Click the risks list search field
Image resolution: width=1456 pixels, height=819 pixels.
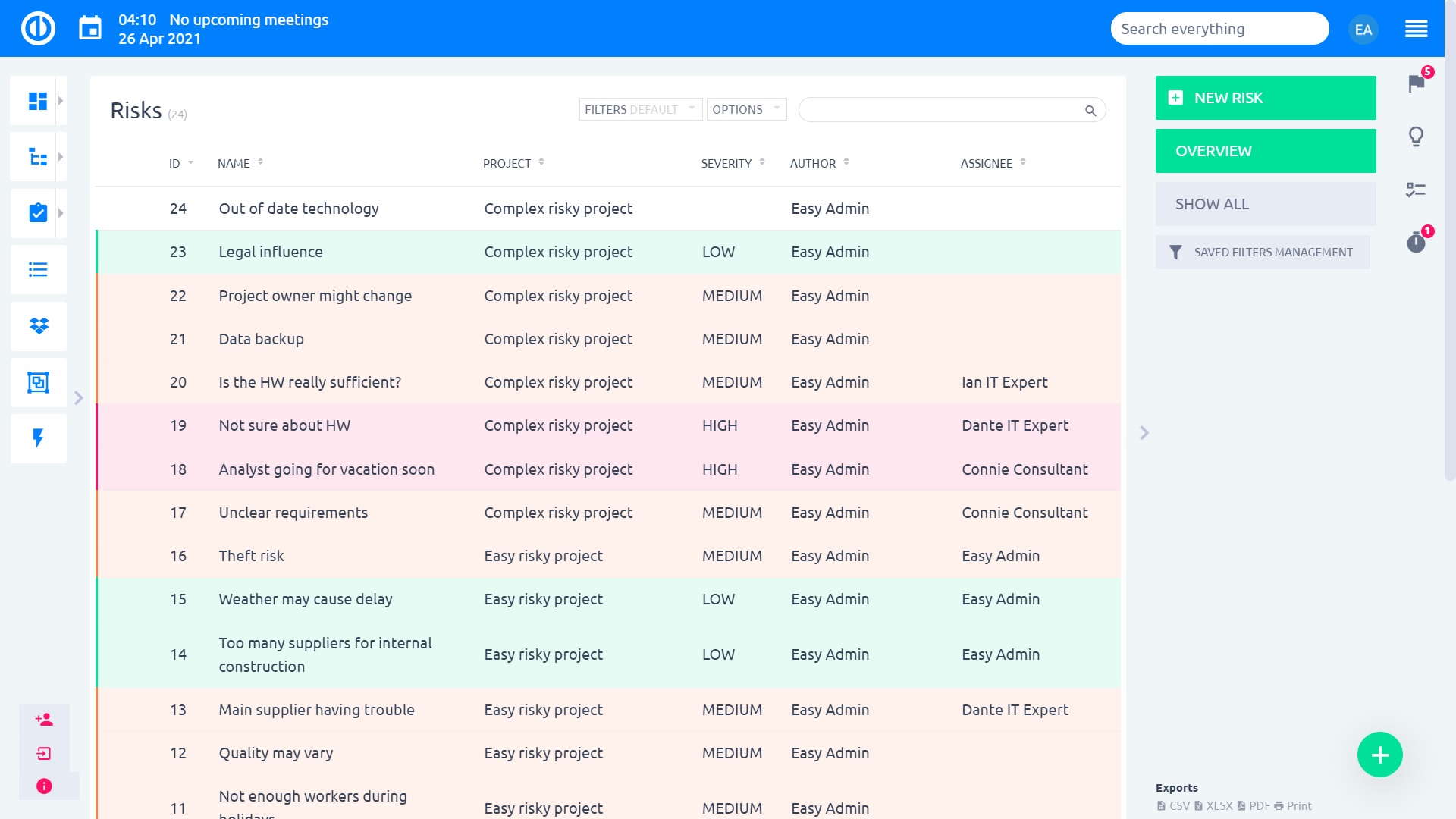pyautogui.click(x=940, y=110)
